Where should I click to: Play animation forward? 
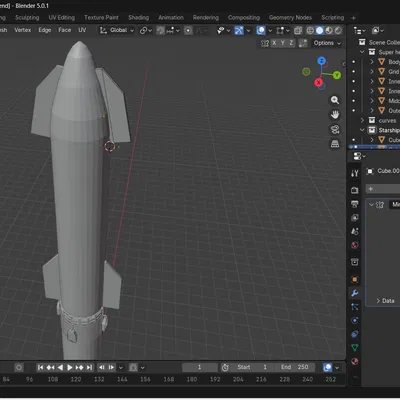tap(70, 368)
